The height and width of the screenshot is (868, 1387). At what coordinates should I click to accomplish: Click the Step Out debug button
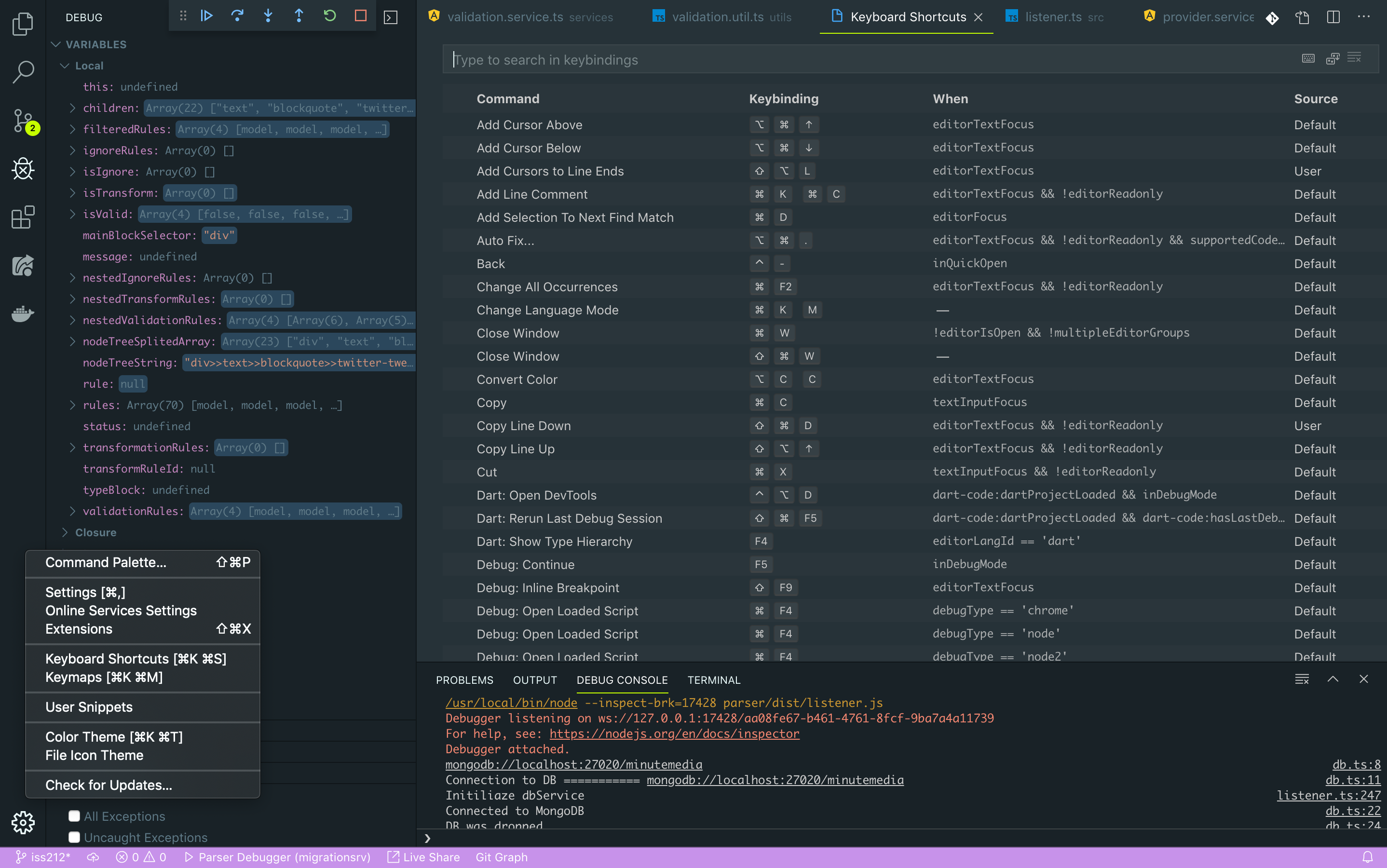pos(299,16)
